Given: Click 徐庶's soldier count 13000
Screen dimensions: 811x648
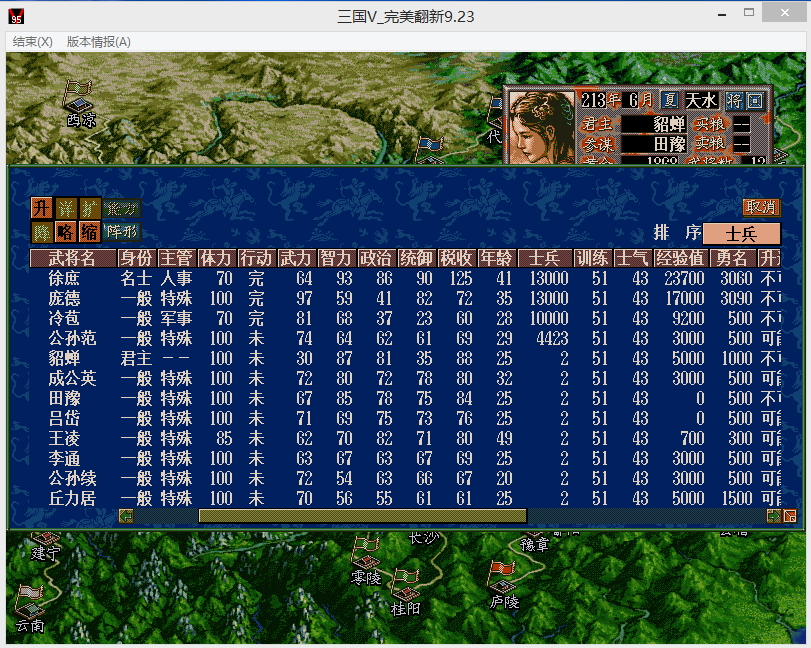Looking at the screenshot, I should (549, 278).
